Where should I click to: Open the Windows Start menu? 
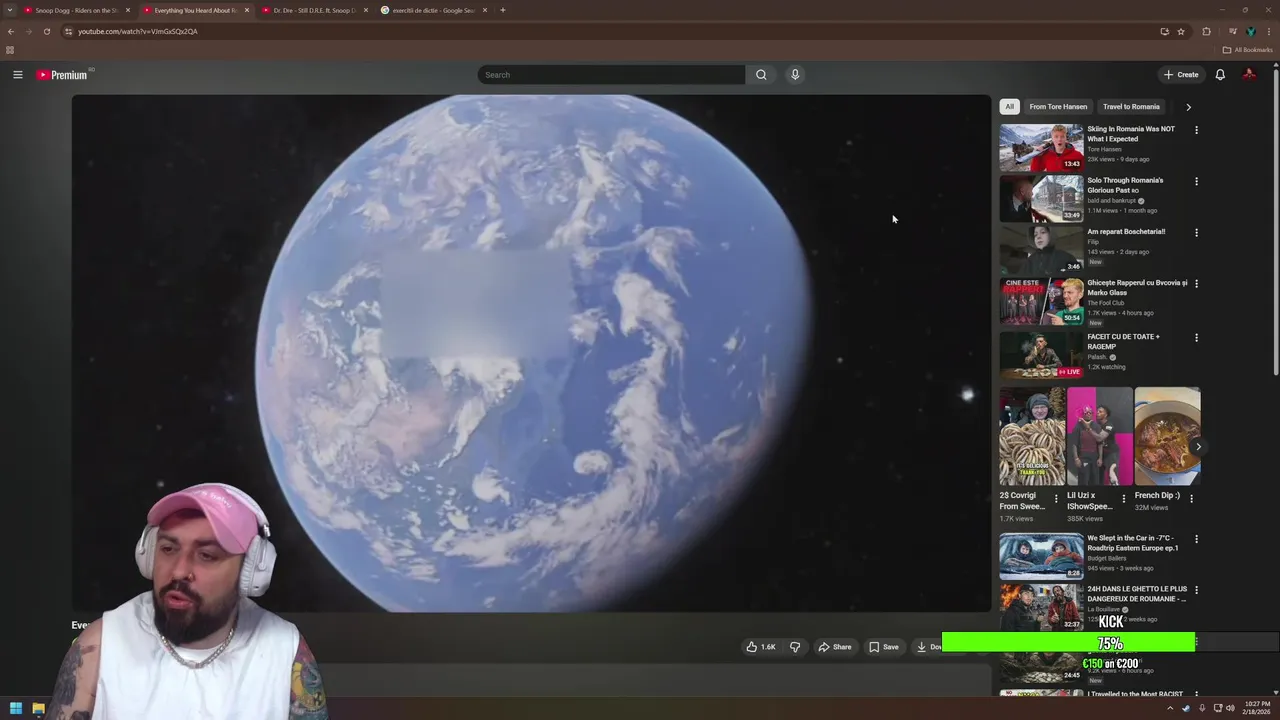point(15,709)
